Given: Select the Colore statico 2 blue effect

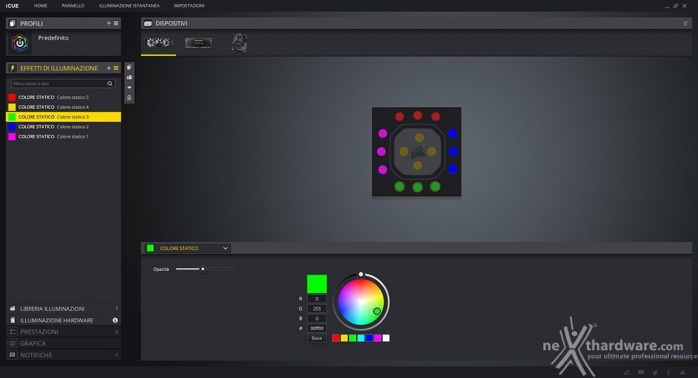Looking at the screenshot, I should point(63,127).
